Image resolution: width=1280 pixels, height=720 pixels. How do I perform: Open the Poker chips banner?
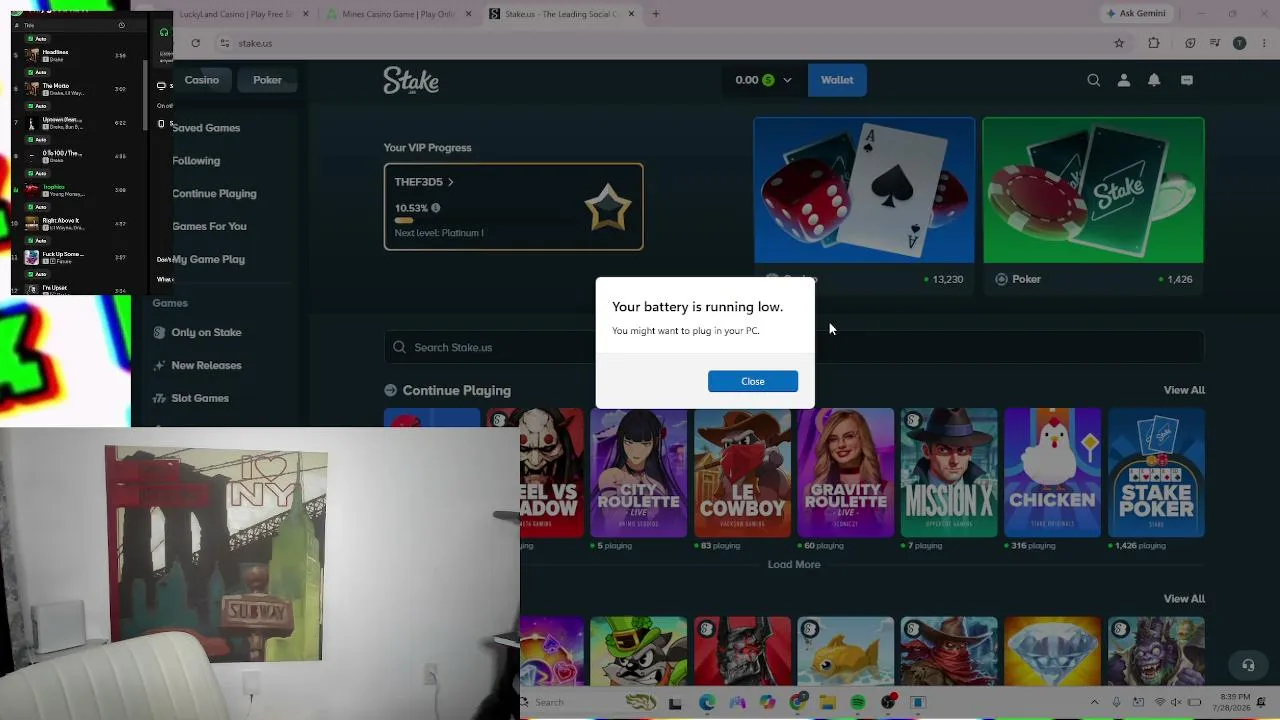[x=1093, y=190]
